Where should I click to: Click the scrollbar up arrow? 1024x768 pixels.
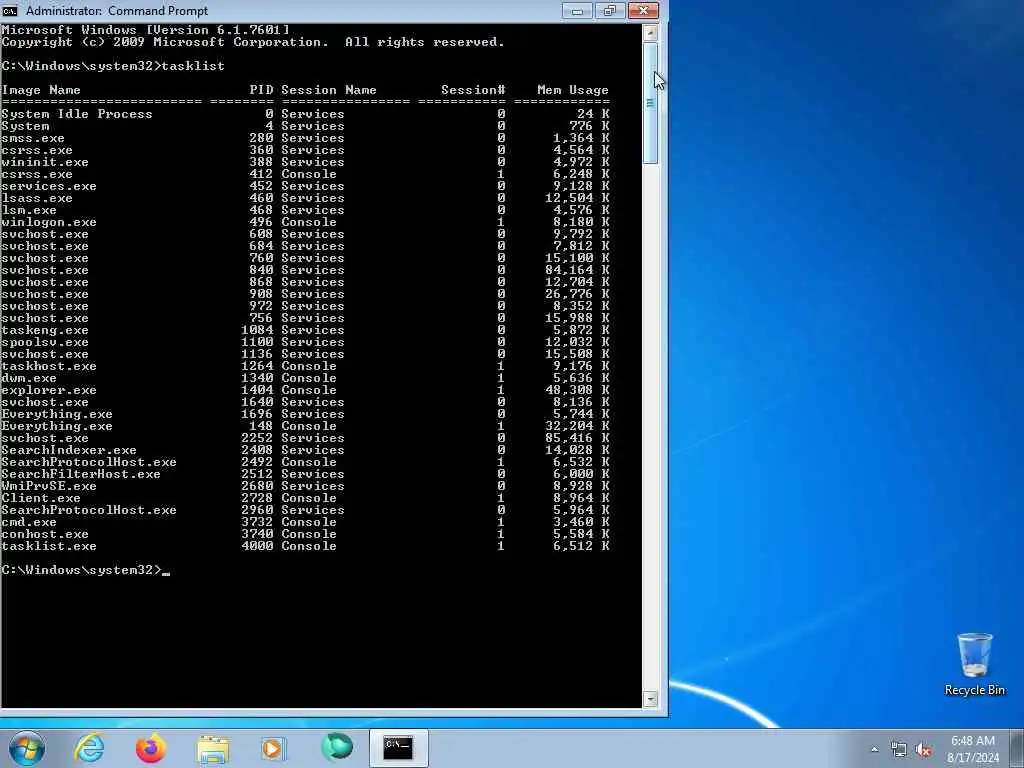click(650, 32)
